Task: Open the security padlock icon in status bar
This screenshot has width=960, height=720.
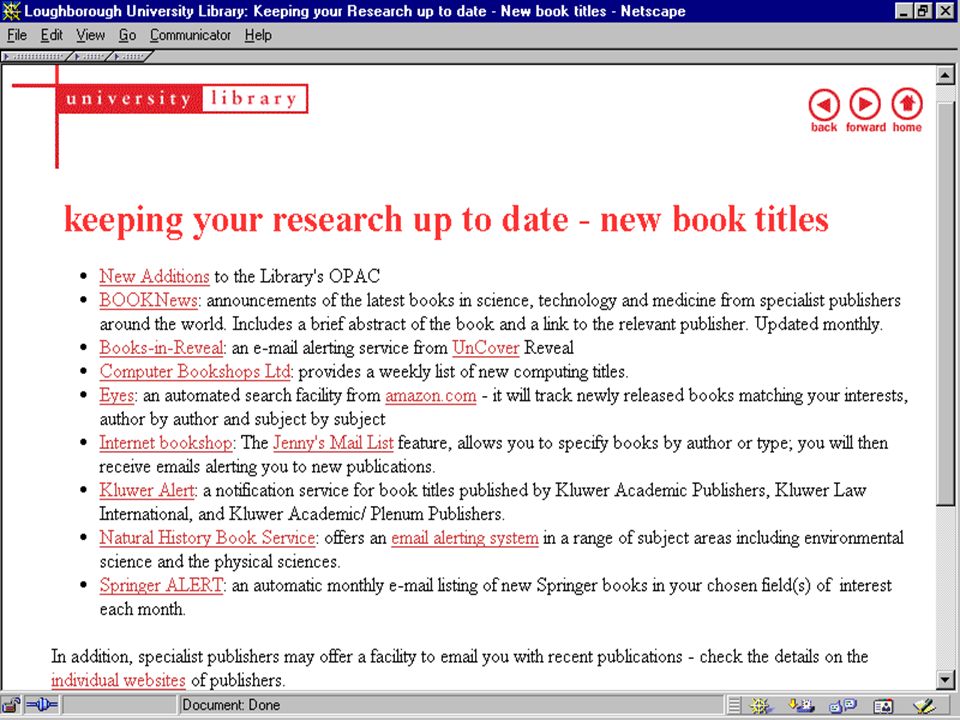Action: click(x=12, y=705)
